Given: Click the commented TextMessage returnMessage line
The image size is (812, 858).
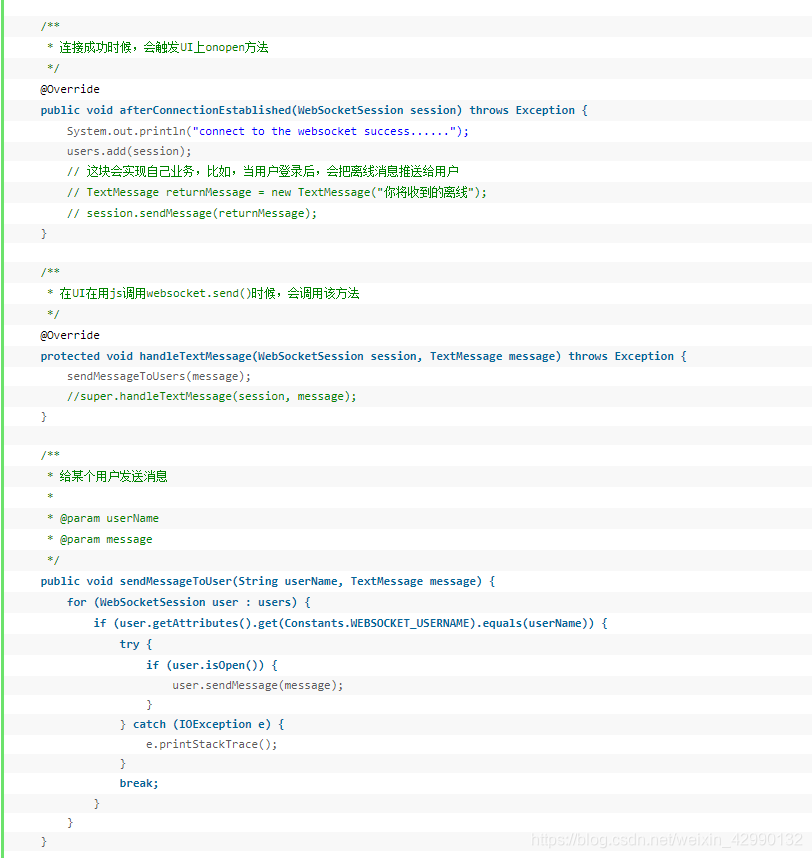Looking at the screenshot, I should [x=277, y=193].
